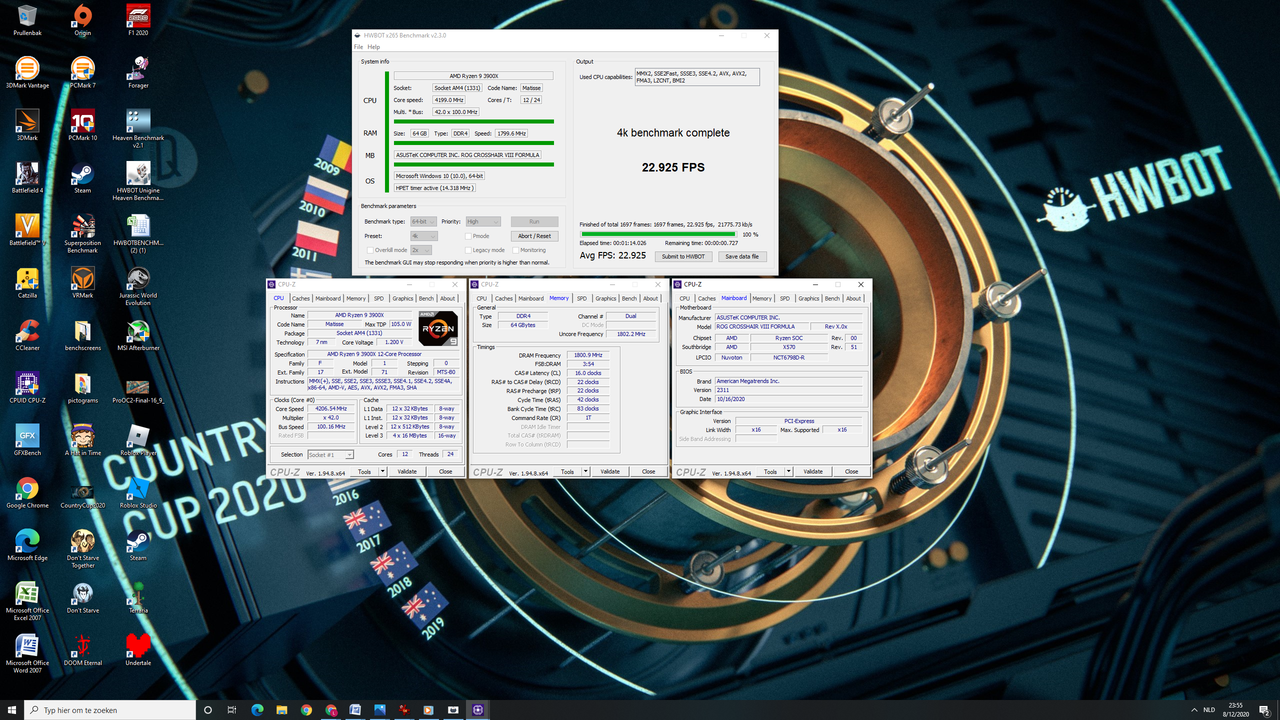This screenshot has height=720, width=1280.
Task: Select Bench tab in left CPU-Z window
Action: (426, 298)
